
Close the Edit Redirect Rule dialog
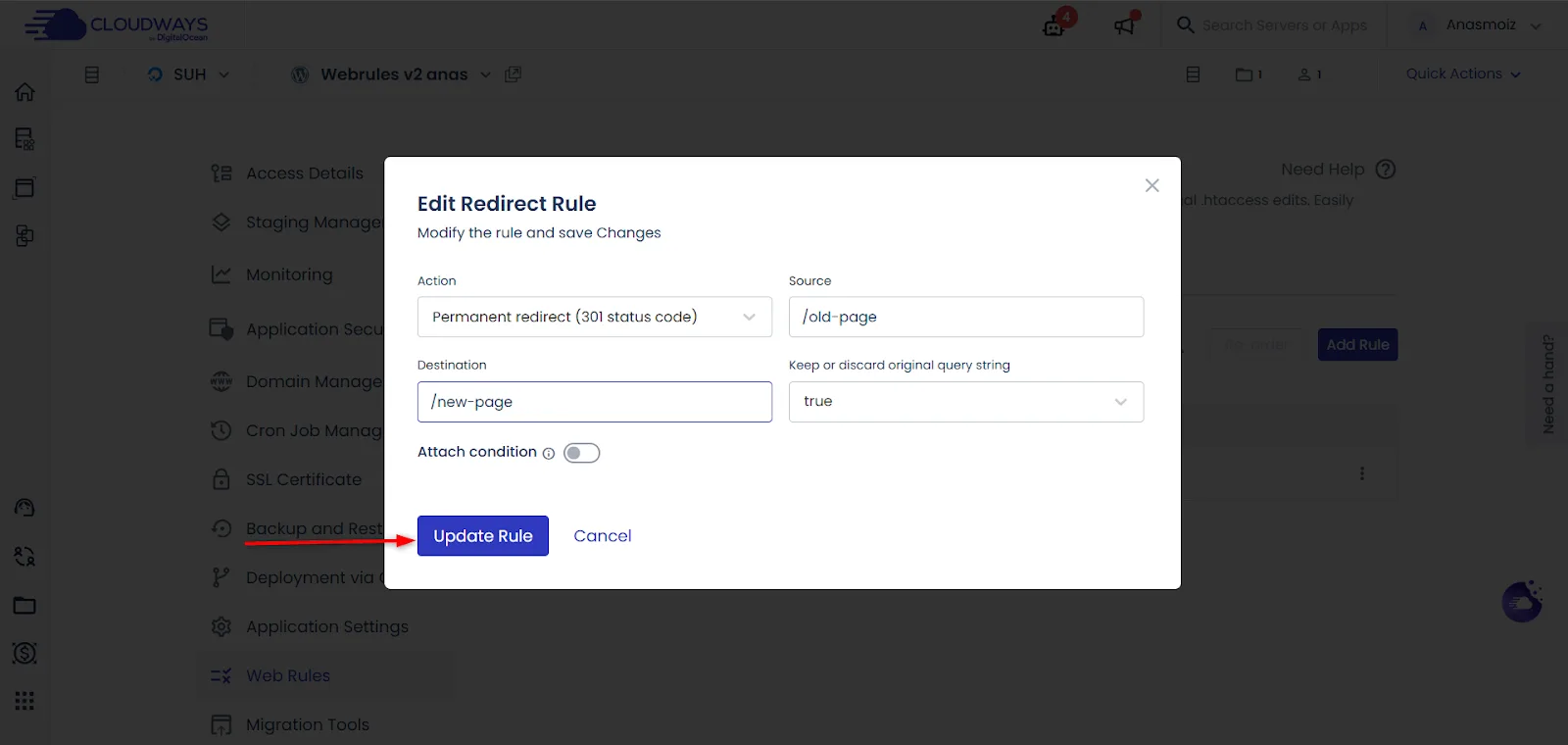(1152, 185)
